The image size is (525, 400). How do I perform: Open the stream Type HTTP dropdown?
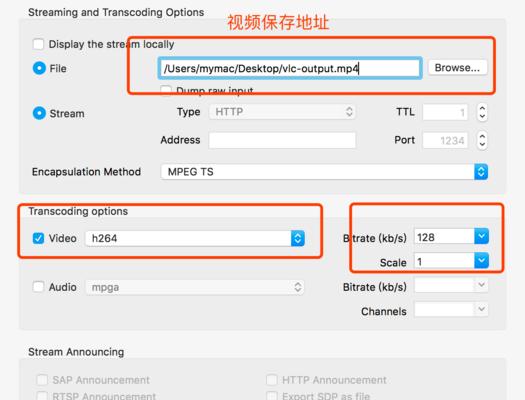coord(282,111)
